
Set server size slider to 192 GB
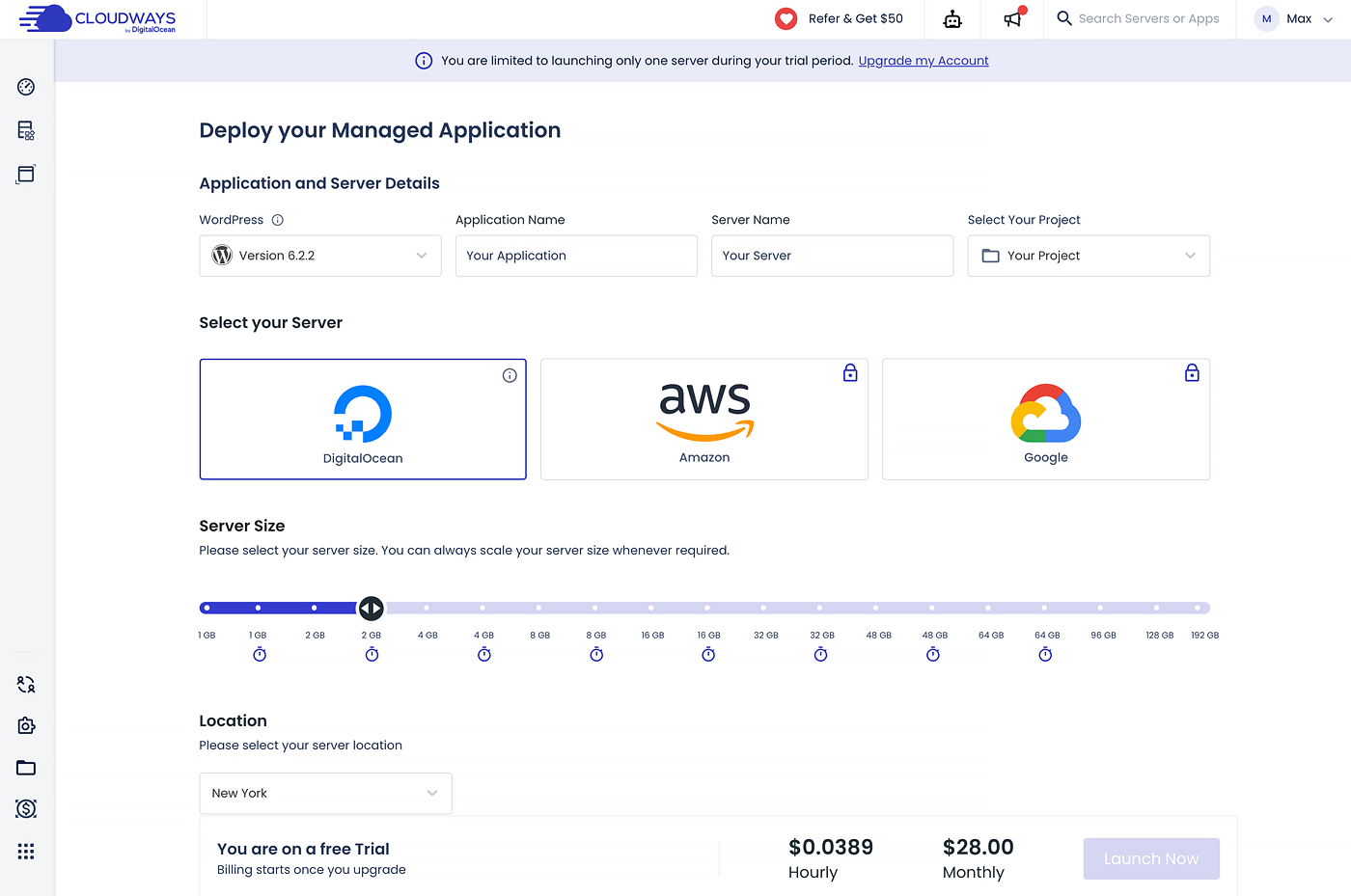pos(1198,608)
